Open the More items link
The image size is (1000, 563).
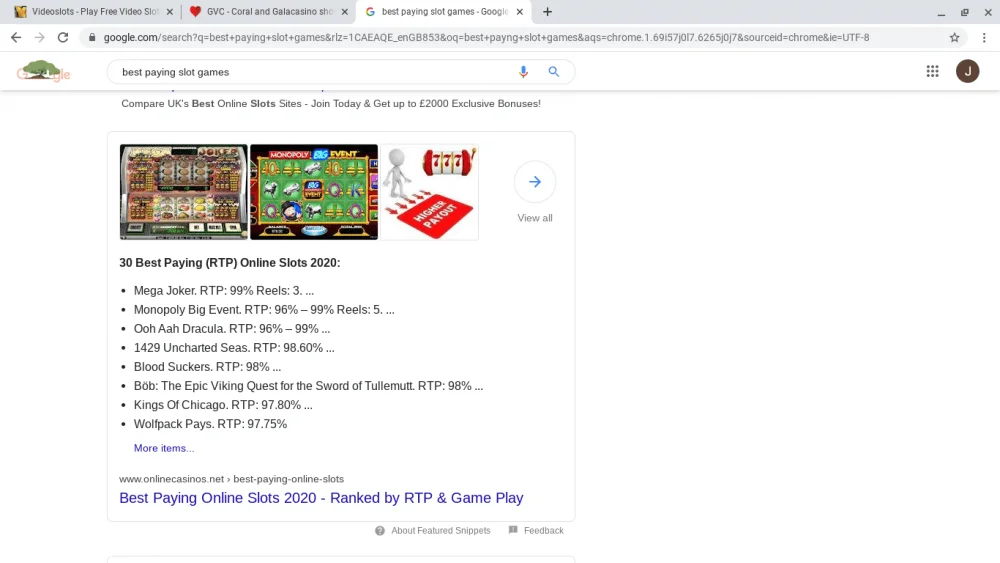pos(164,448)
